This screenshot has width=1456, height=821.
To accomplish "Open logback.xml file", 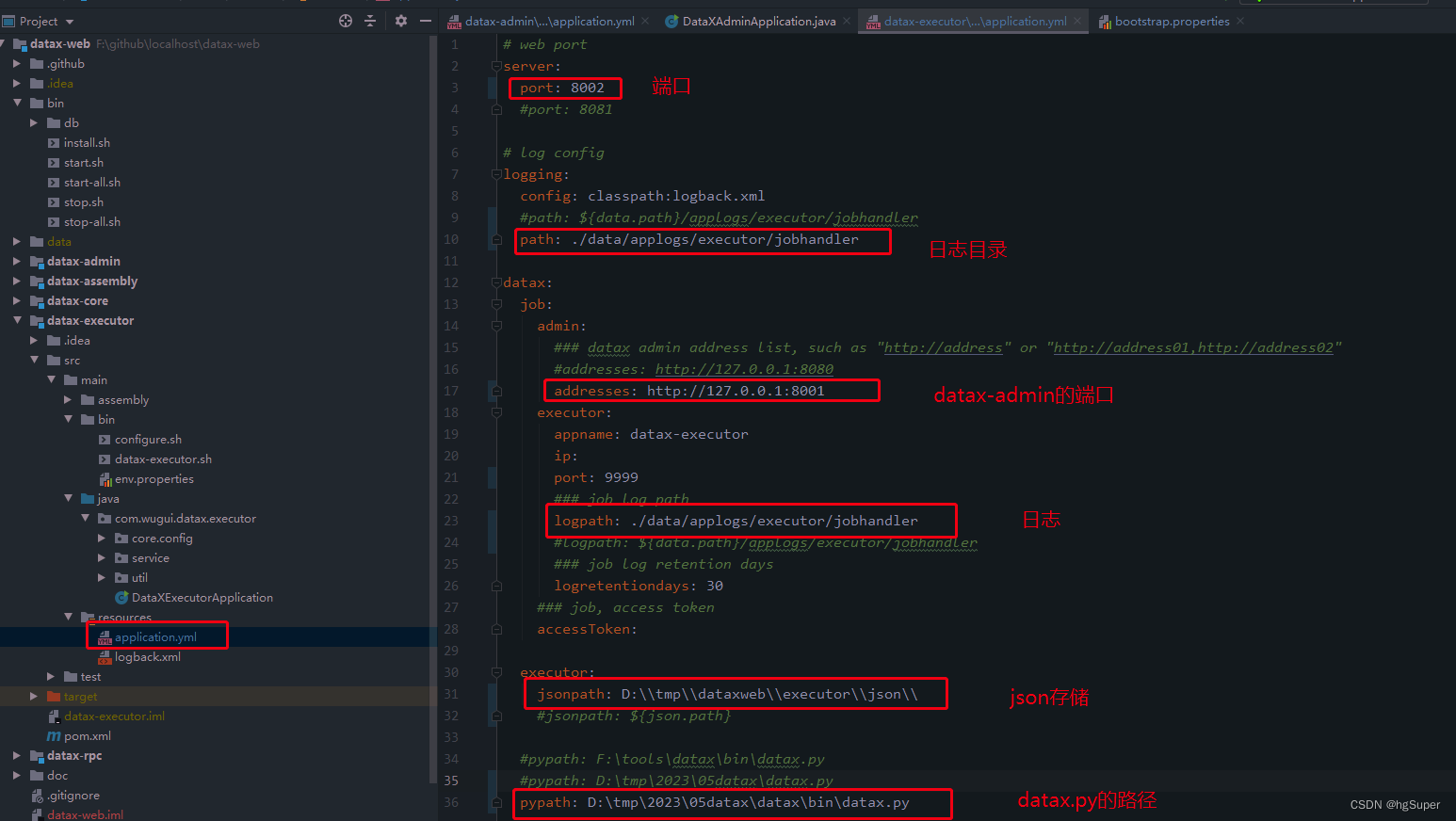I will tap(147, 657).
